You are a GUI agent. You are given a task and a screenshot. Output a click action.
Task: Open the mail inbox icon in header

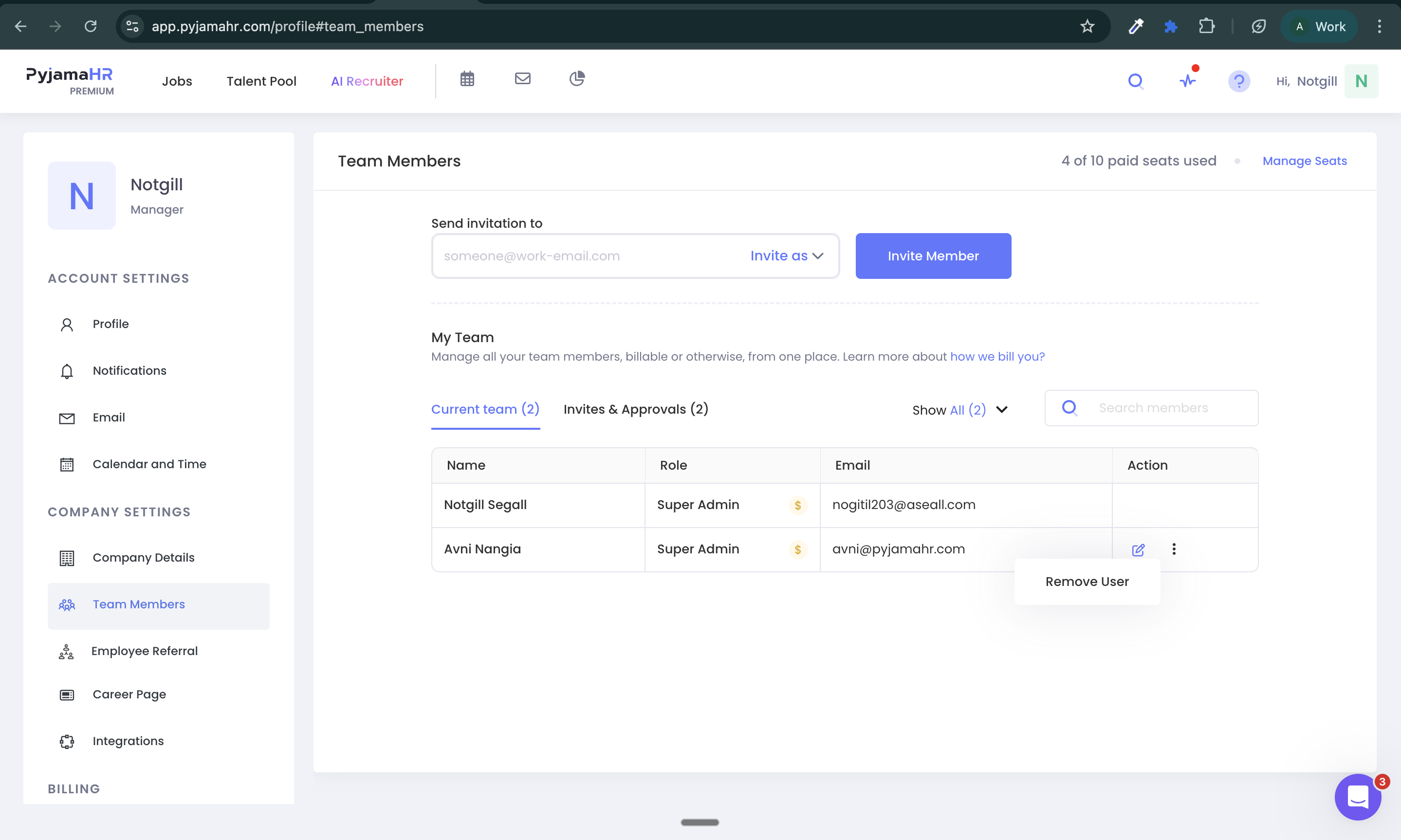tap(522, 79)
